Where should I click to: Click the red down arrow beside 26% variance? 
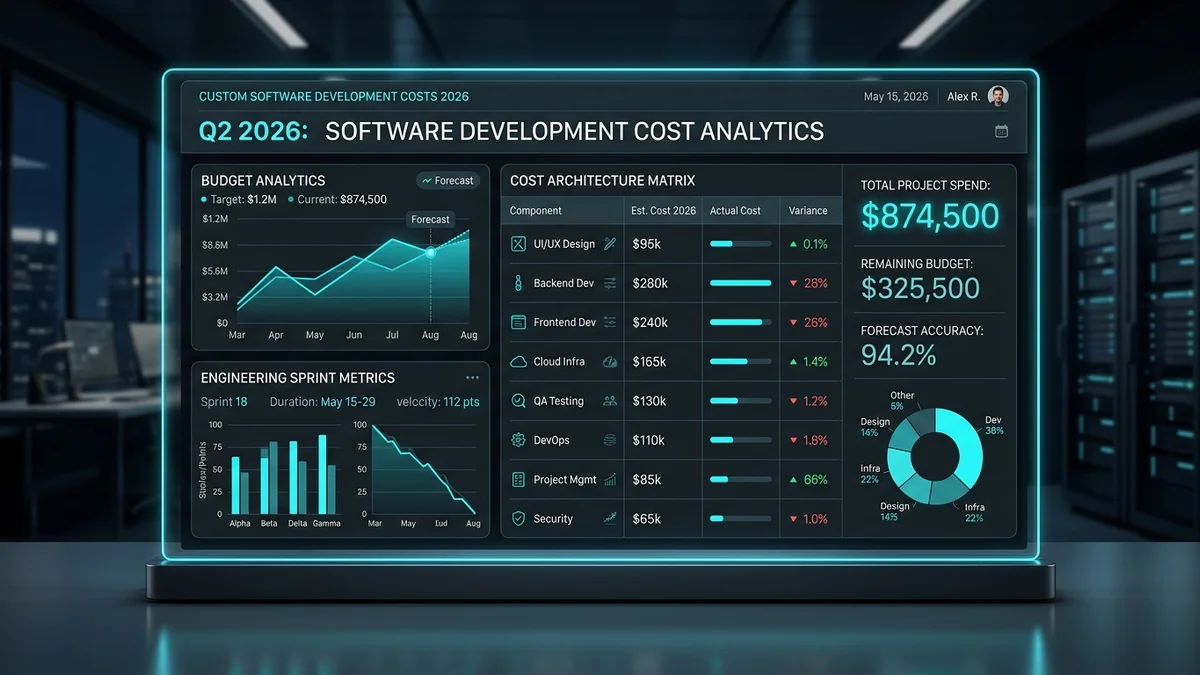coord(793,323)
